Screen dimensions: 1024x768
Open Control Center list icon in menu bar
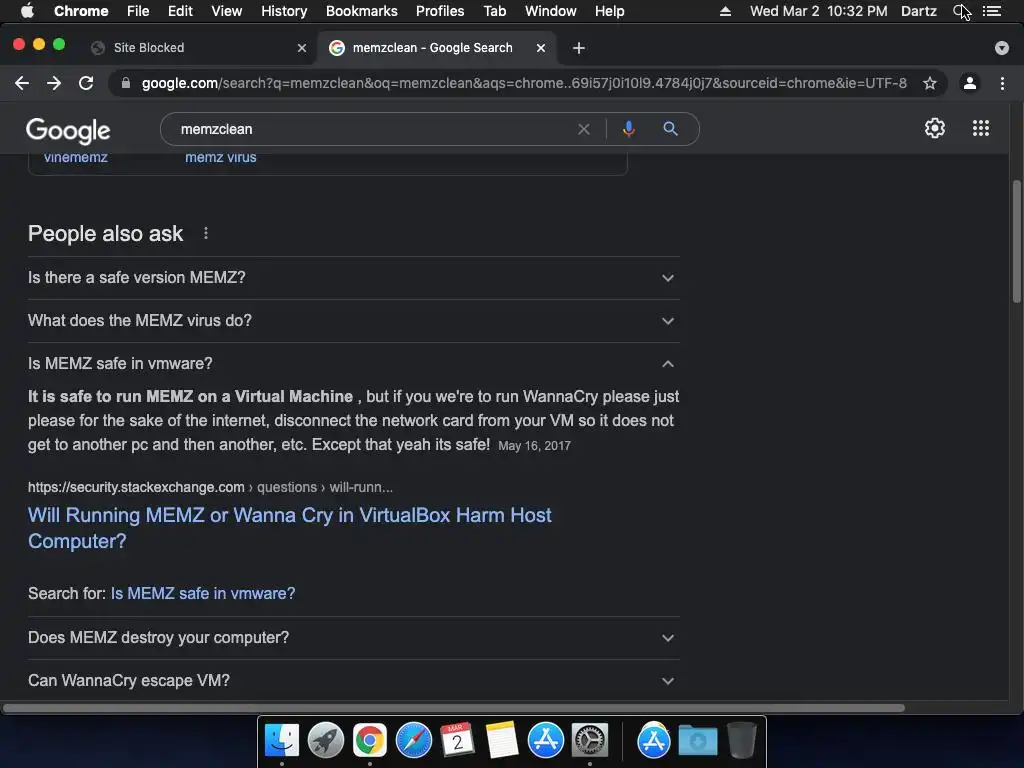click(x=991, y=11)
